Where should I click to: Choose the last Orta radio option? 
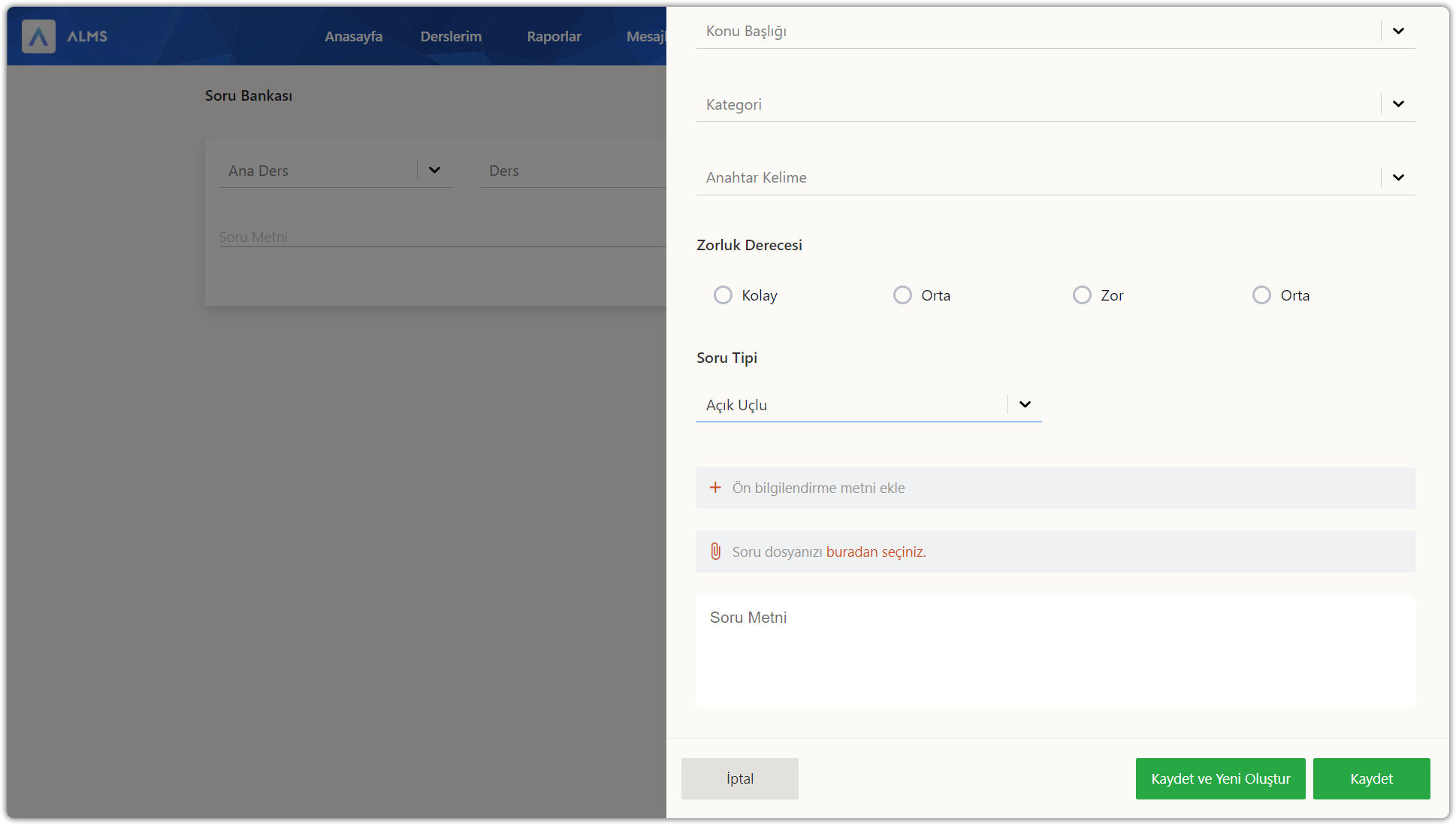point(1261,295)
